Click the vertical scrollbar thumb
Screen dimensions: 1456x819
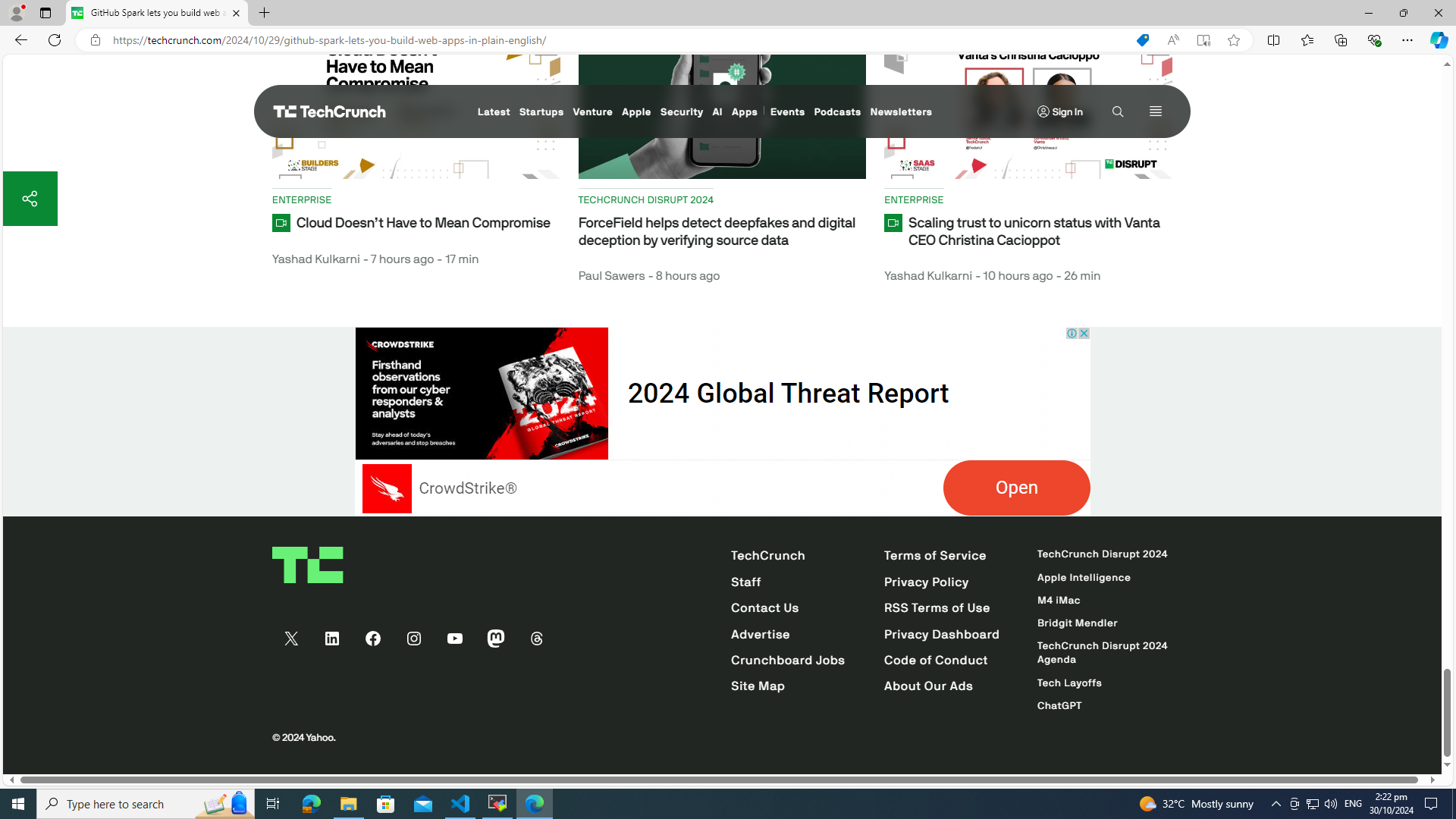(x=1447, y=713)
